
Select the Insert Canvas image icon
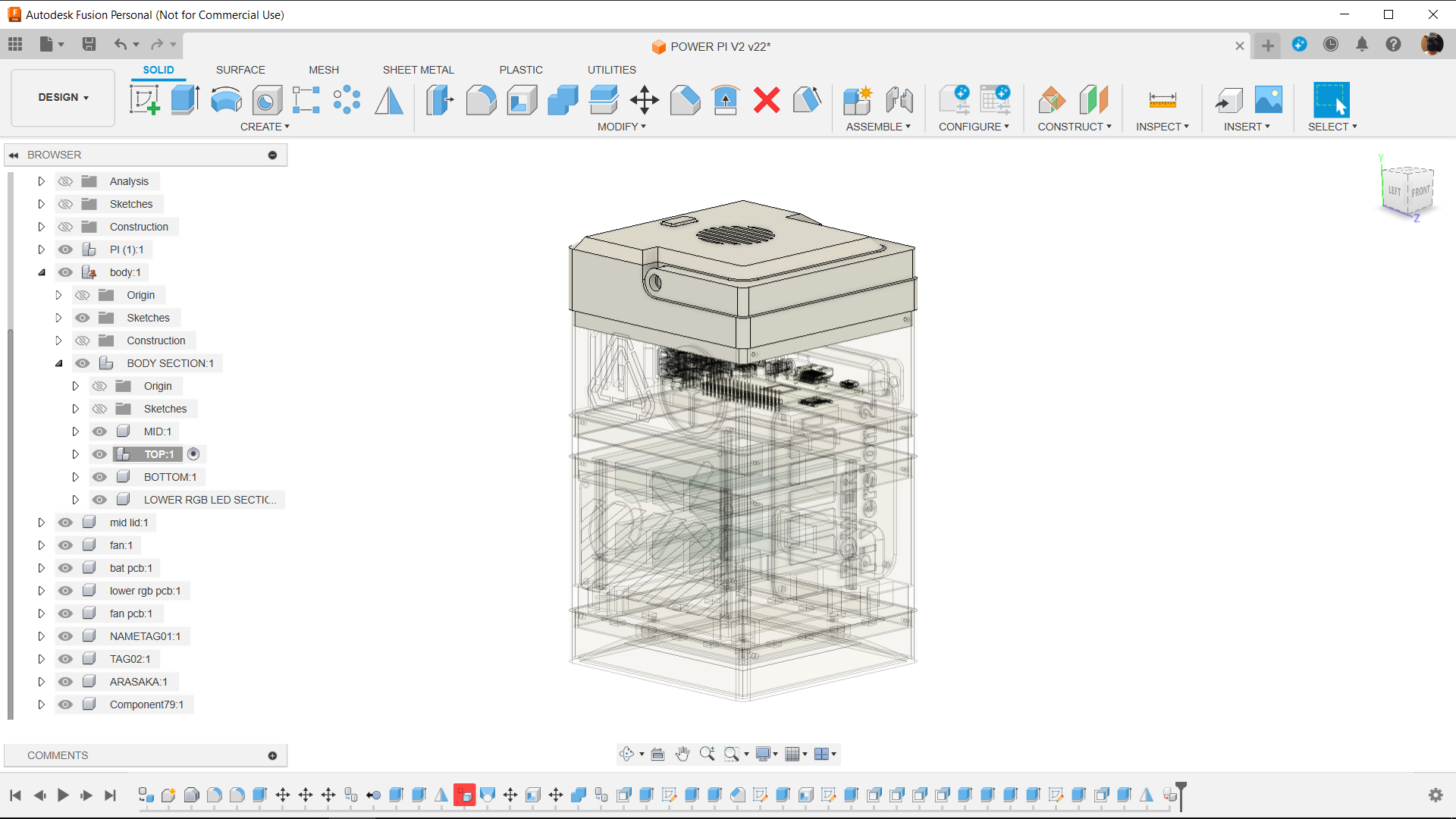pos(1268,99)
